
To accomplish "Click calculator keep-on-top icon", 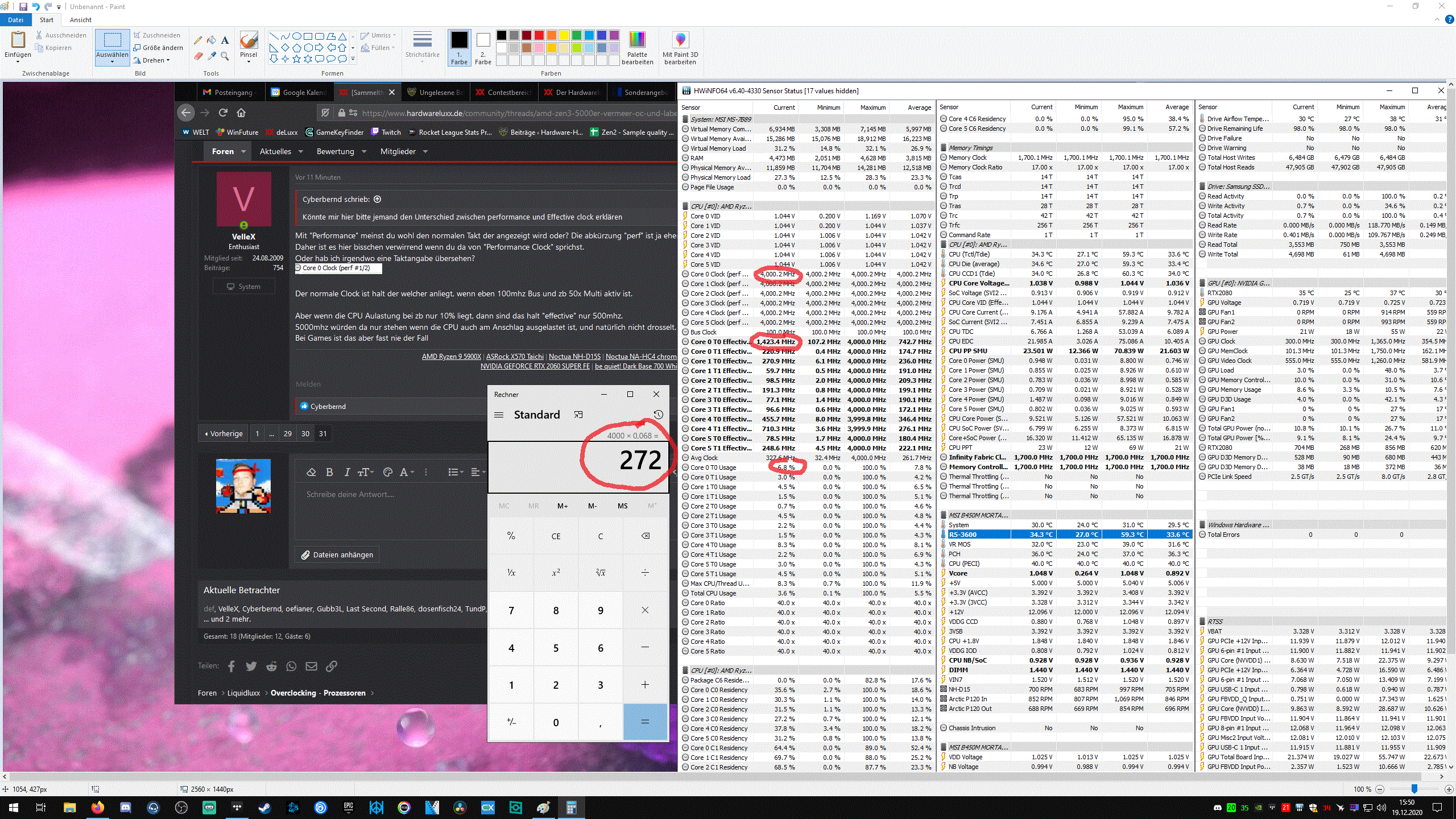I will 578,415.
